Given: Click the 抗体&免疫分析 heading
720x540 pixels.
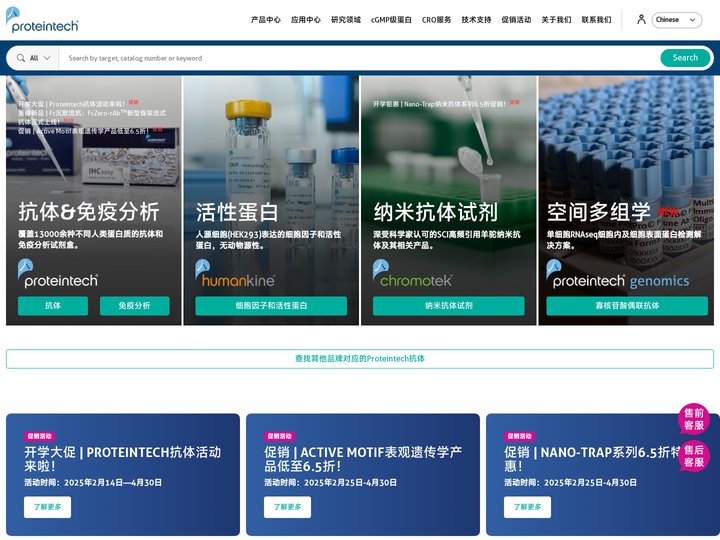Looking at the screenshot, I should [89, 212].
